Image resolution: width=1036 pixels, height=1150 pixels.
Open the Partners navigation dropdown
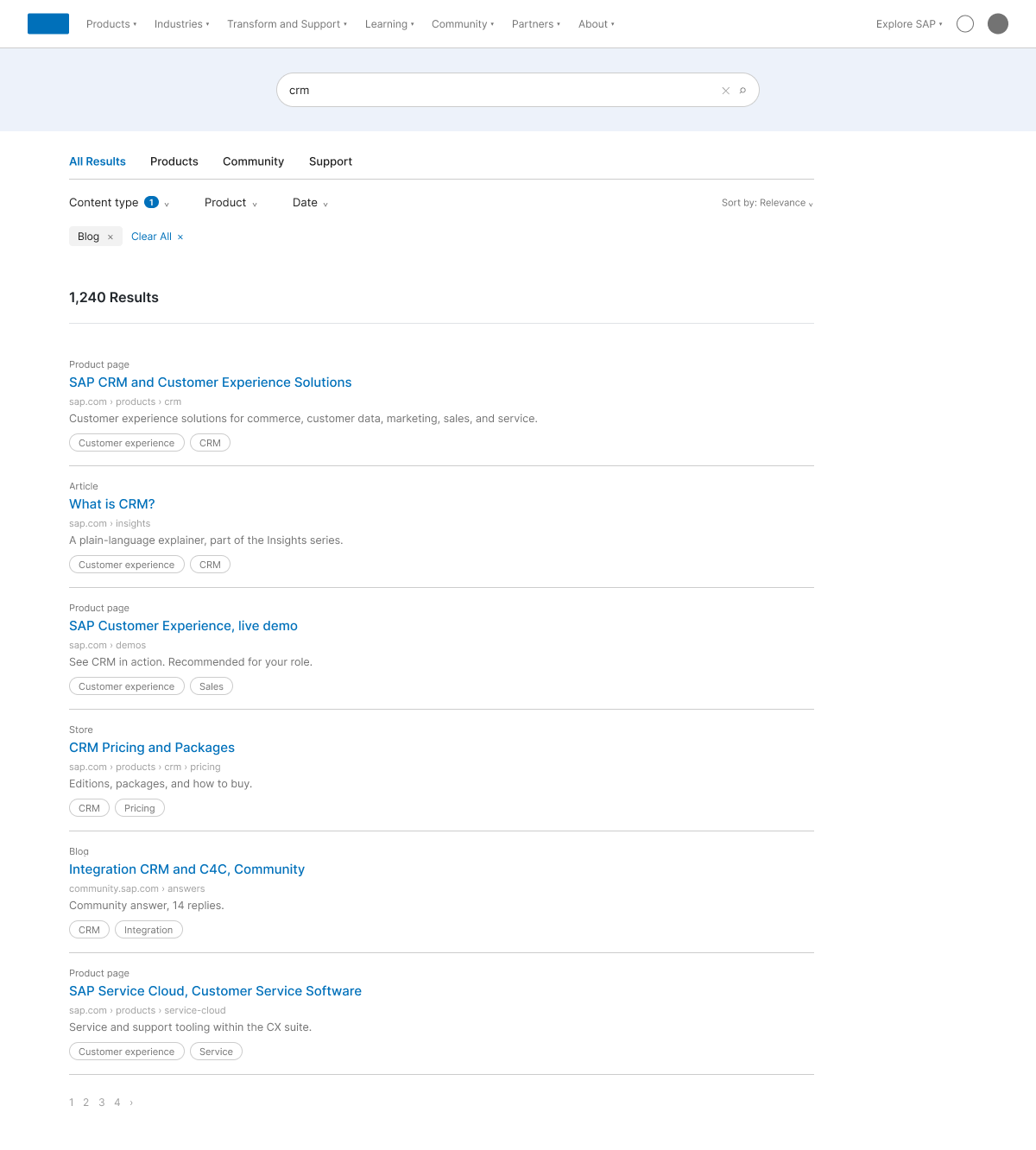(536, 24)
